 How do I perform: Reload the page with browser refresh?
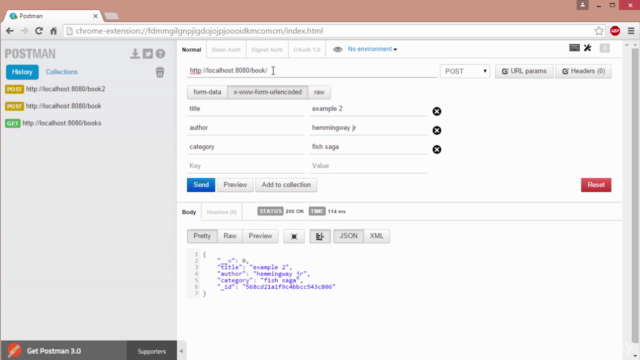(39, 31)
